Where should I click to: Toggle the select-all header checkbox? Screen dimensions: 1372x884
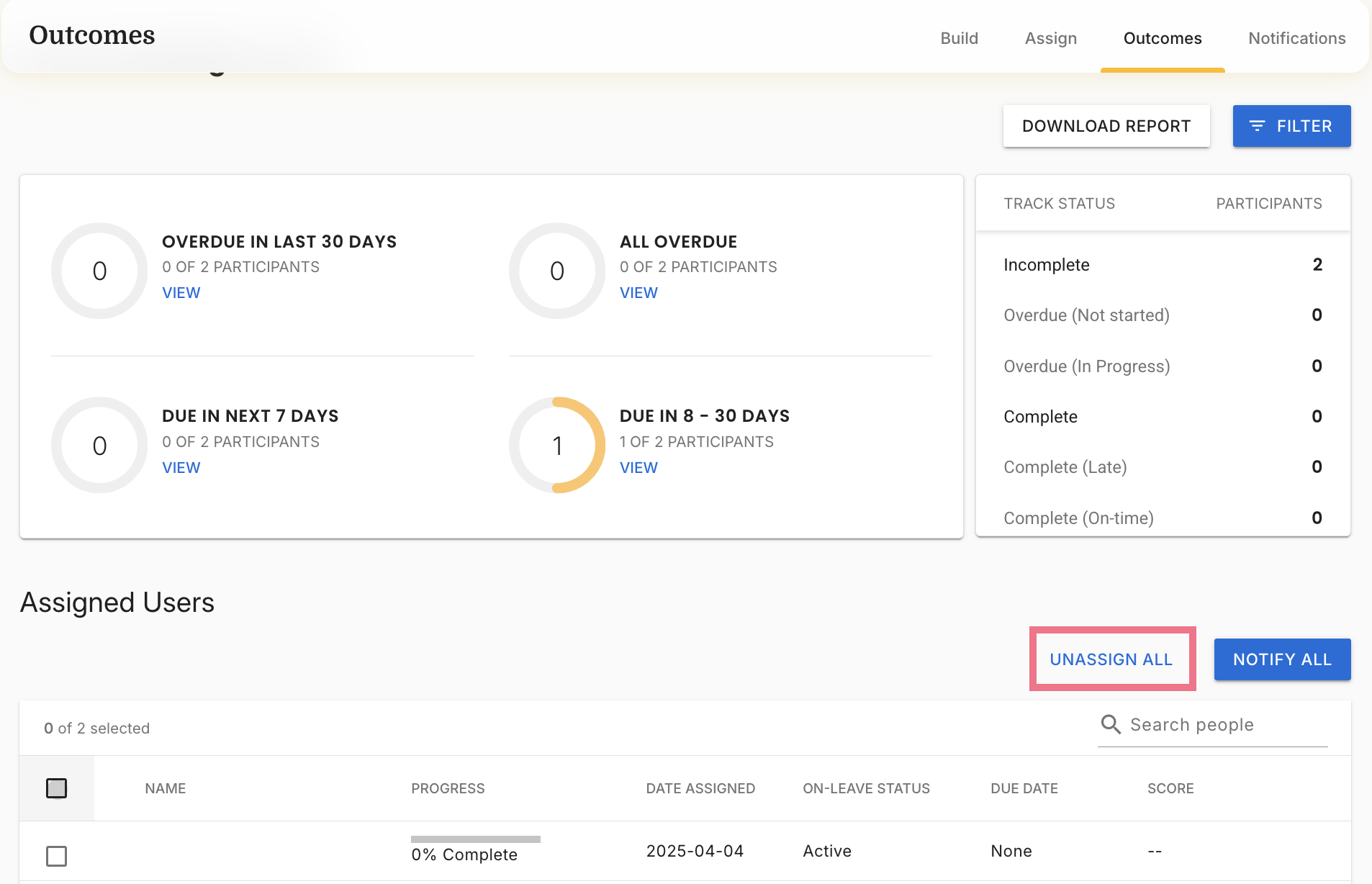56,788
